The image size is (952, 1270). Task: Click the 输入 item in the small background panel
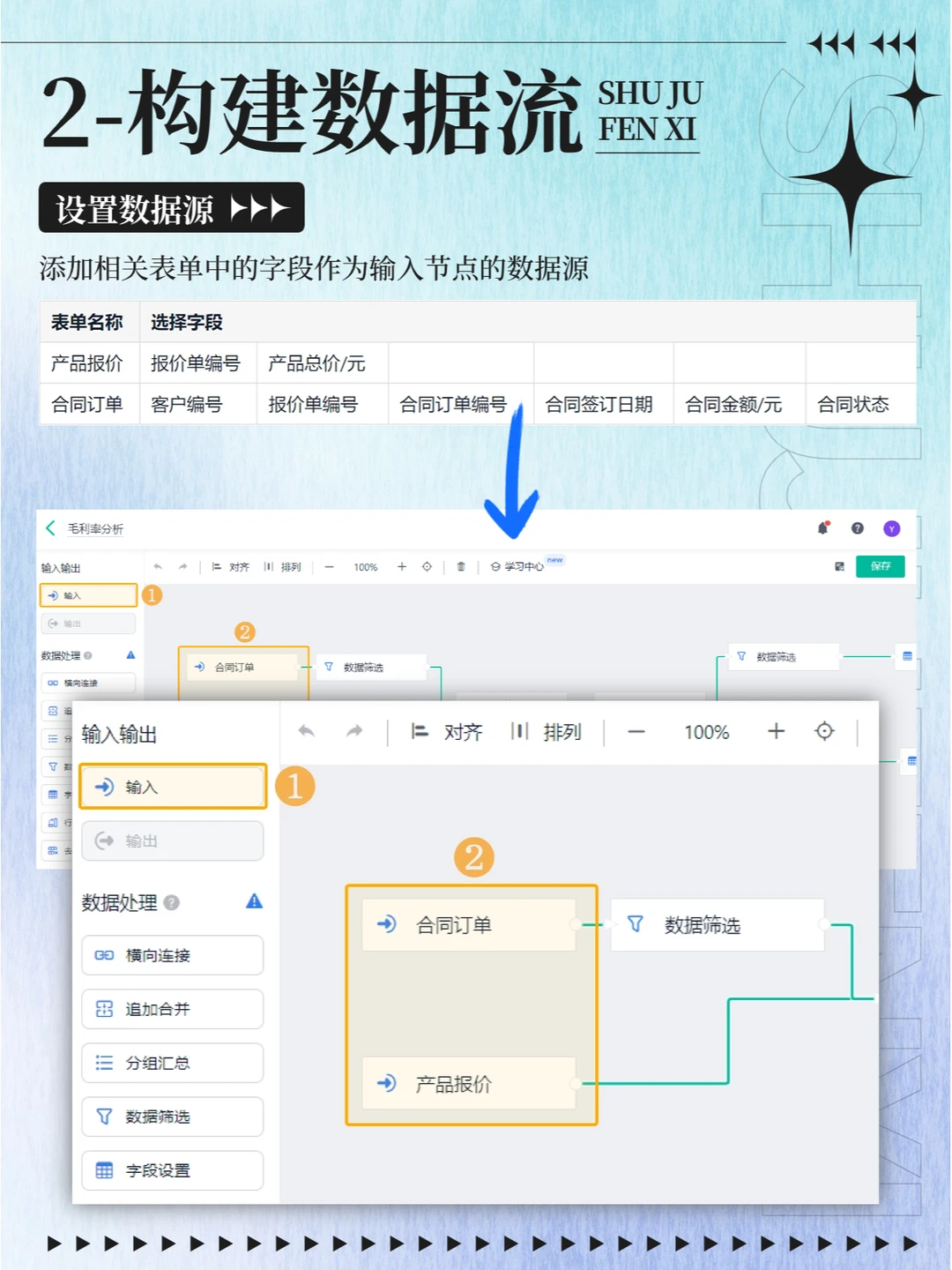click(x=88, y=595)
